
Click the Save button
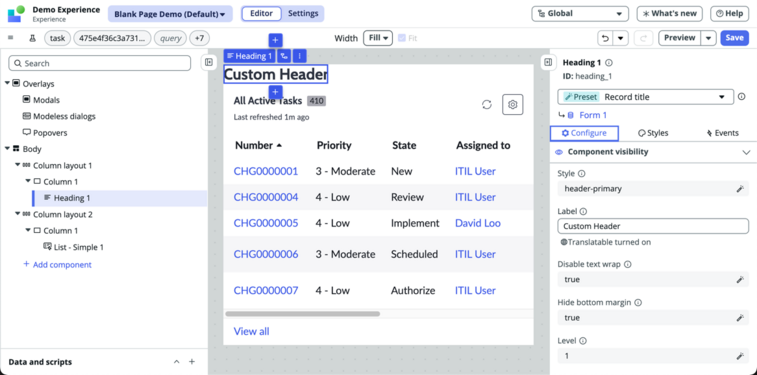pos(734,38)
